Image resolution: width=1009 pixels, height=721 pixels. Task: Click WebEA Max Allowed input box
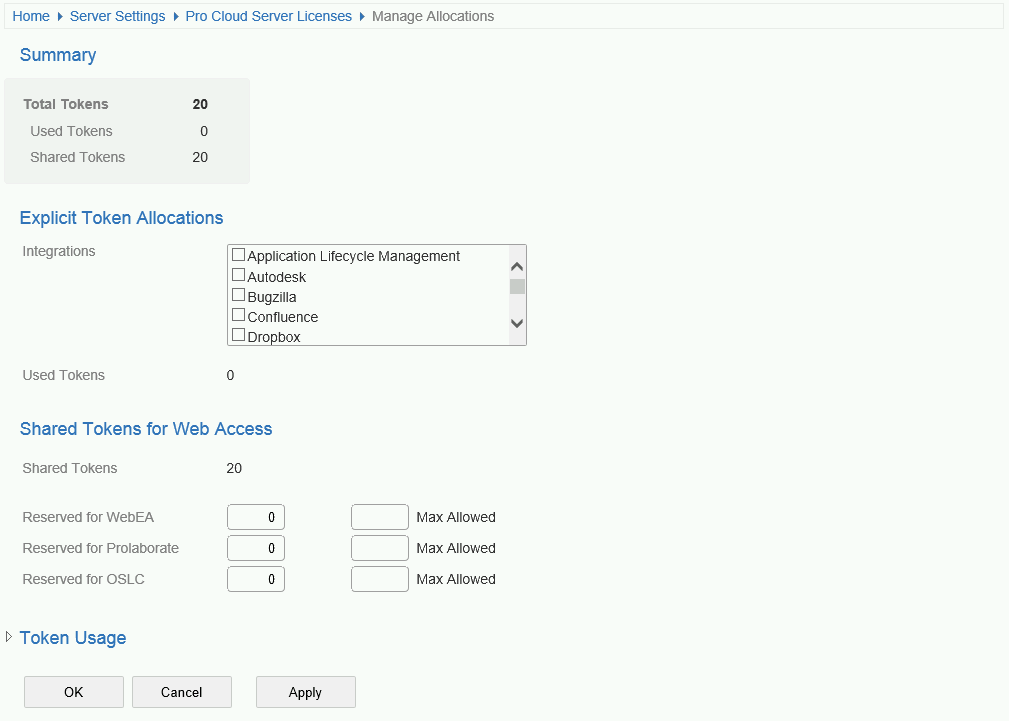click(380, 517)
